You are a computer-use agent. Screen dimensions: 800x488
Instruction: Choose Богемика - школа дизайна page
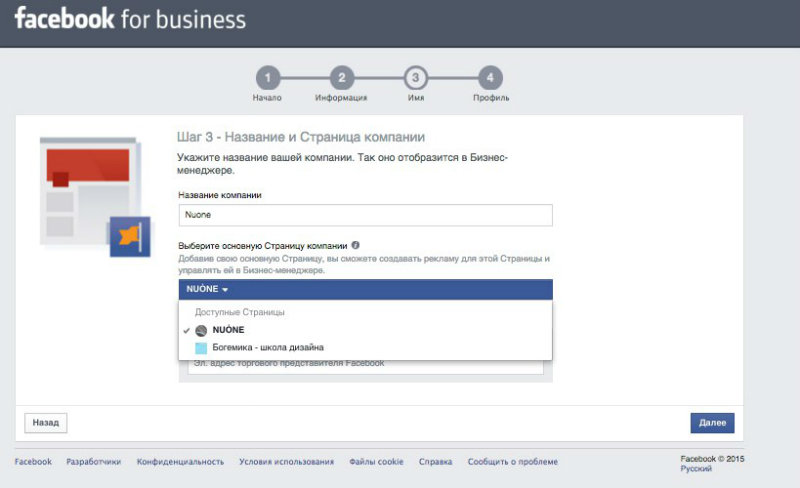point(267,348)
